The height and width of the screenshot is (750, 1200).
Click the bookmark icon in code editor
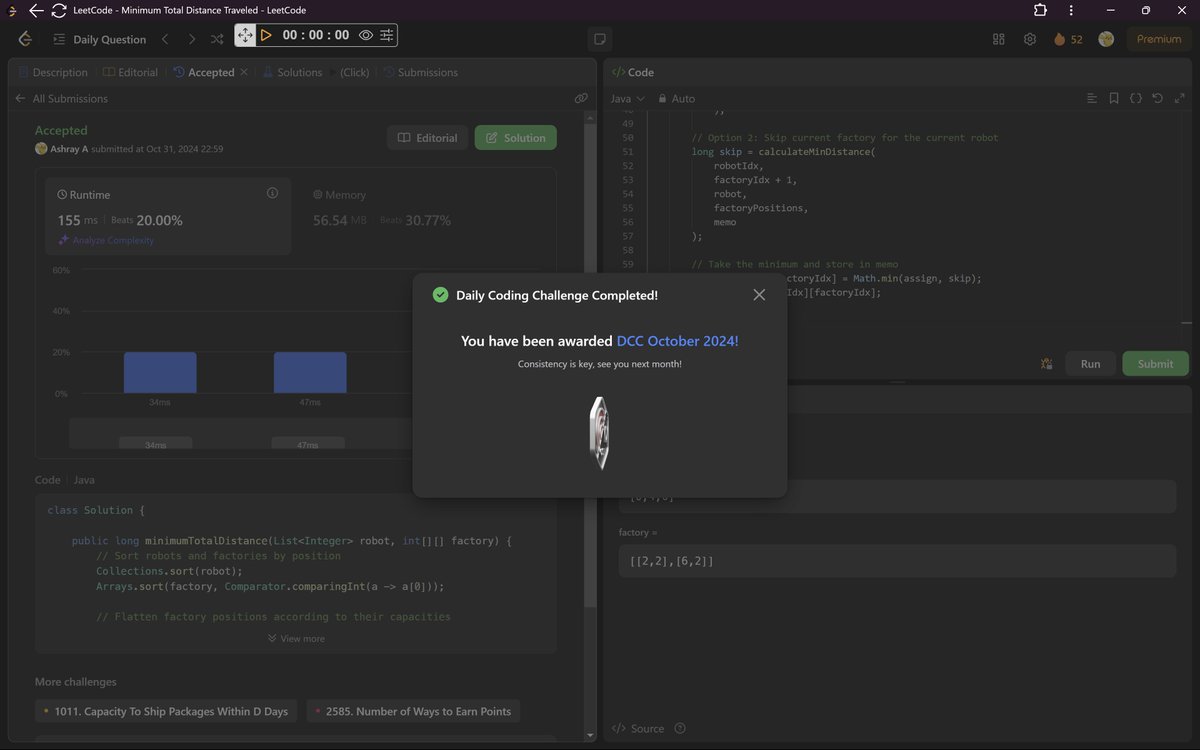tap(1114, 99)
